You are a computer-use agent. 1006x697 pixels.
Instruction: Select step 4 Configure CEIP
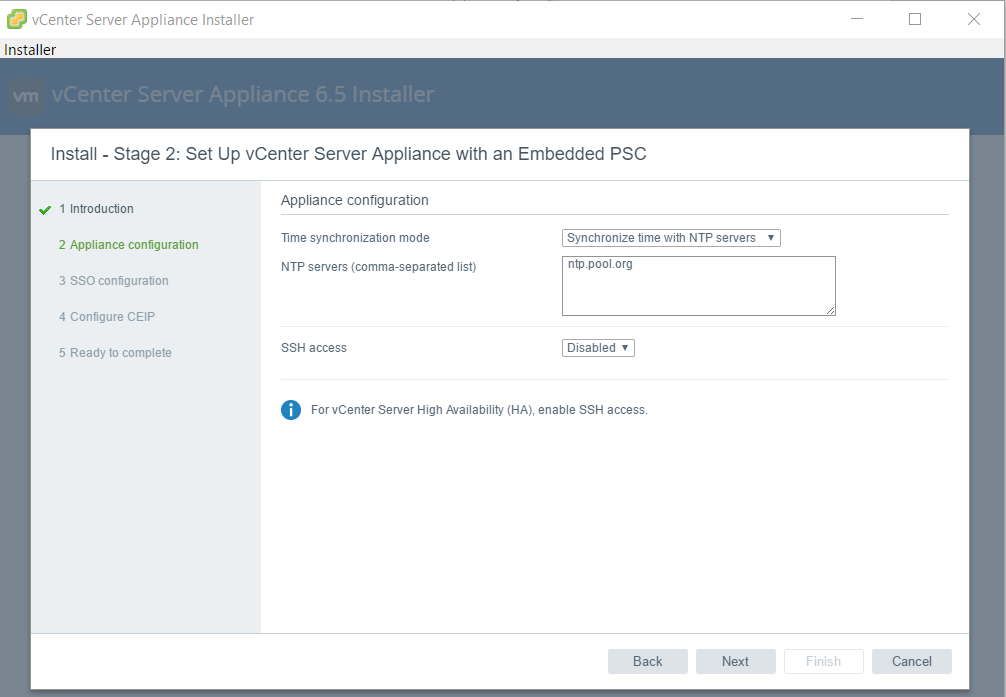(x=107, y=316)
